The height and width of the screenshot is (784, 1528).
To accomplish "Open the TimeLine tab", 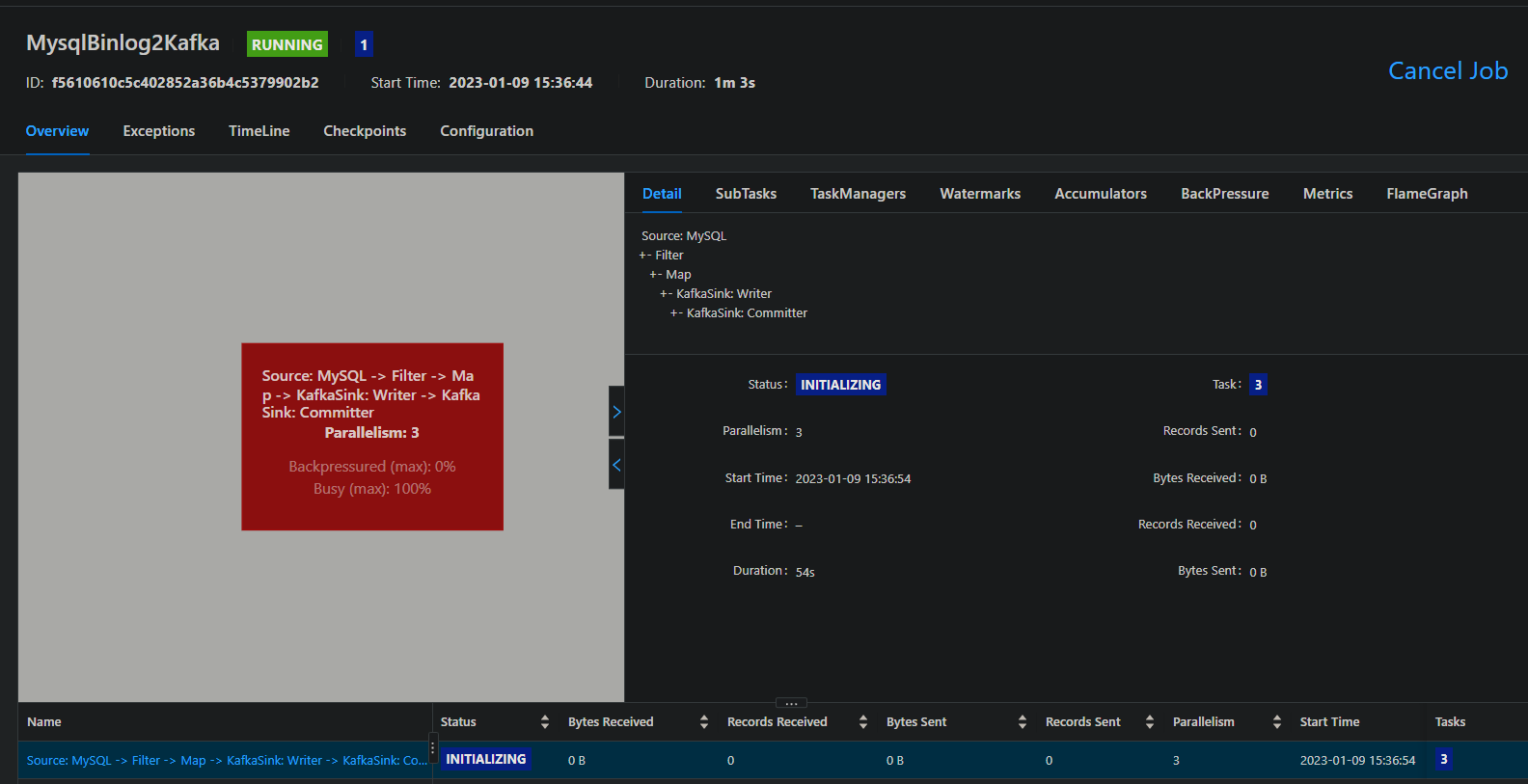I will pyautogui.click(x=259, y=131).
